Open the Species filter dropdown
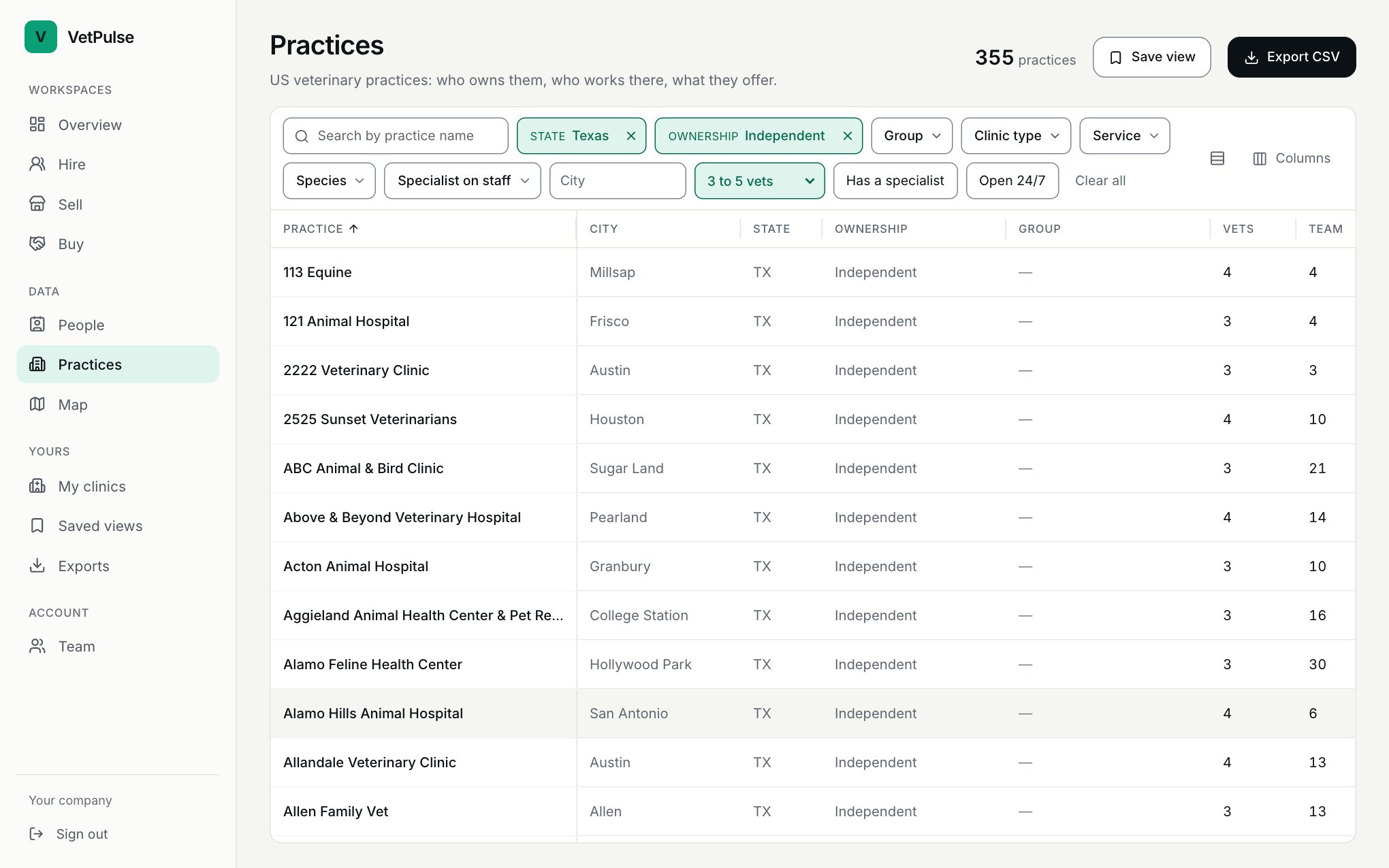The image size is (1389, 868). (x=330, y=181)
